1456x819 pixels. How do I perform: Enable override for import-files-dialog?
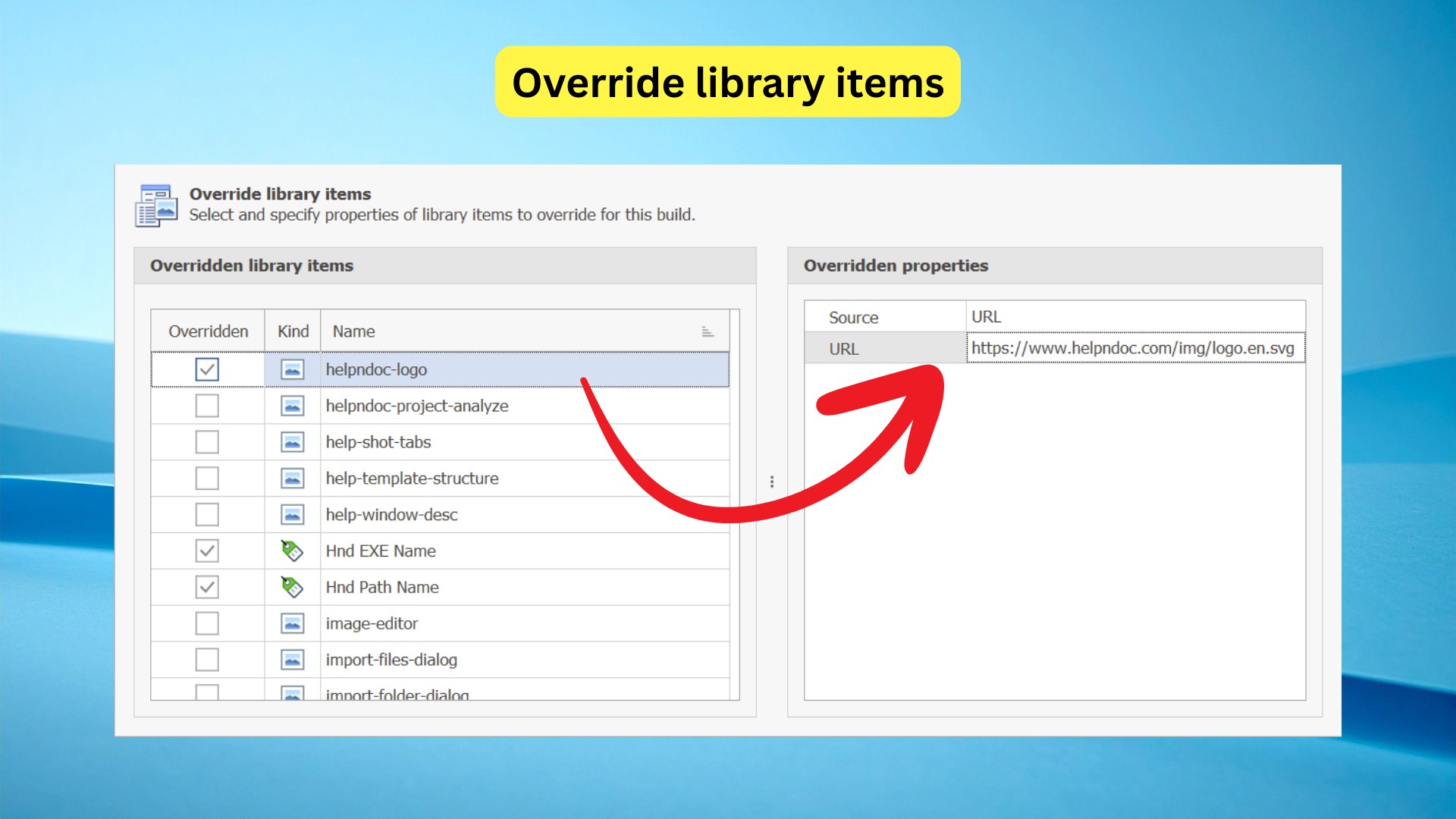click(206, 659)
